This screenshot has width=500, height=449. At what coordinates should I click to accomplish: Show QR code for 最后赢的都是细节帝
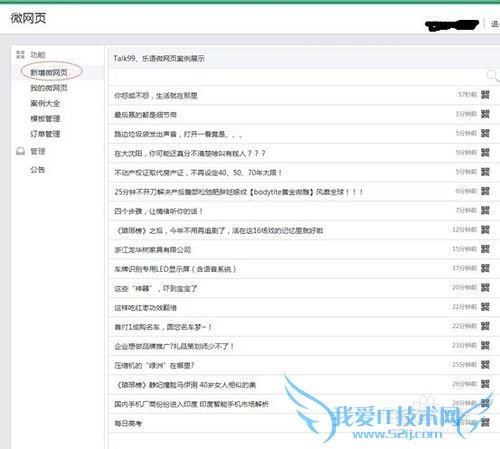click(485, 114)
